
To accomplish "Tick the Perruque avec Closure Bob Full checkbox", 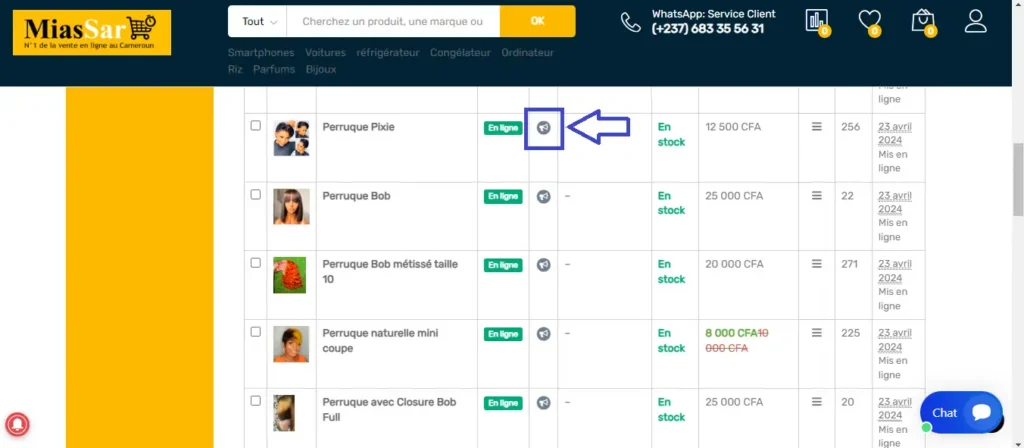I will coord(256,401).
